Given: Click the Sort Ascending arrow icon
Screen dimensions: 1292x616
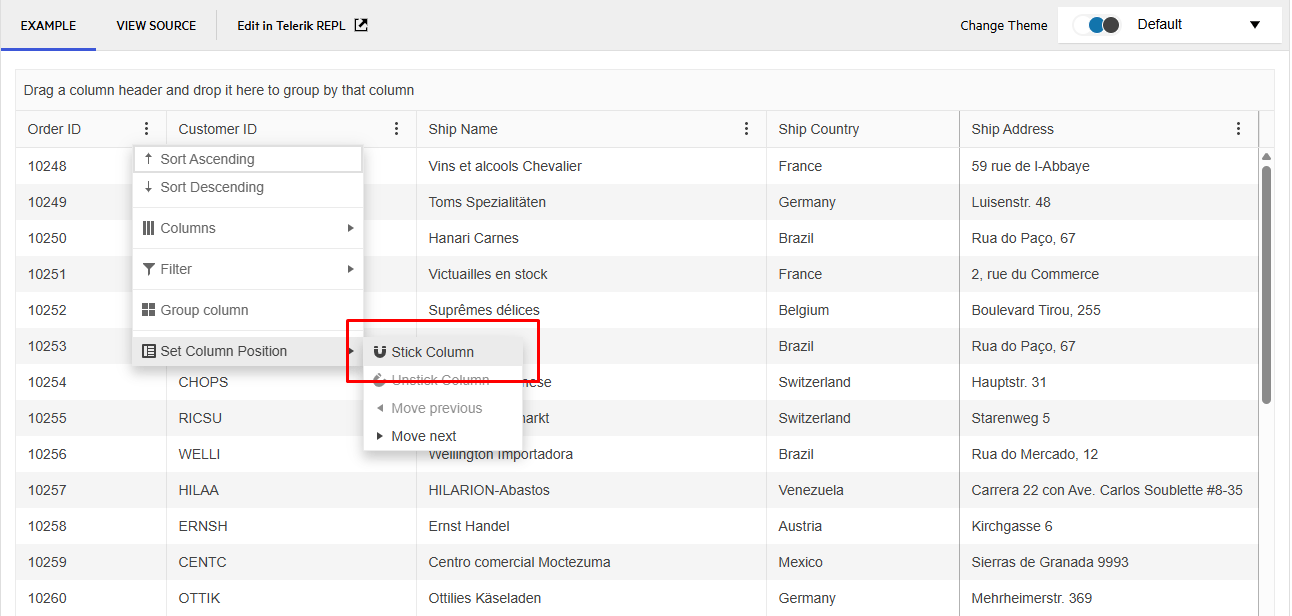Looking at the screenshot, I should coord(148,158).
